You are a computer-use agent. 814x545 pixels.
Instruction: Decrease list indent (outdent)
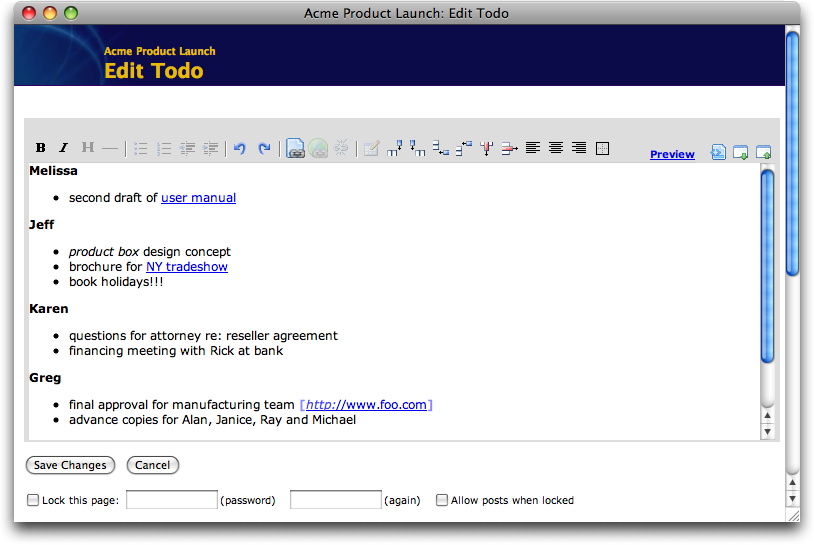pyautogui.click(x=187, y=148)
